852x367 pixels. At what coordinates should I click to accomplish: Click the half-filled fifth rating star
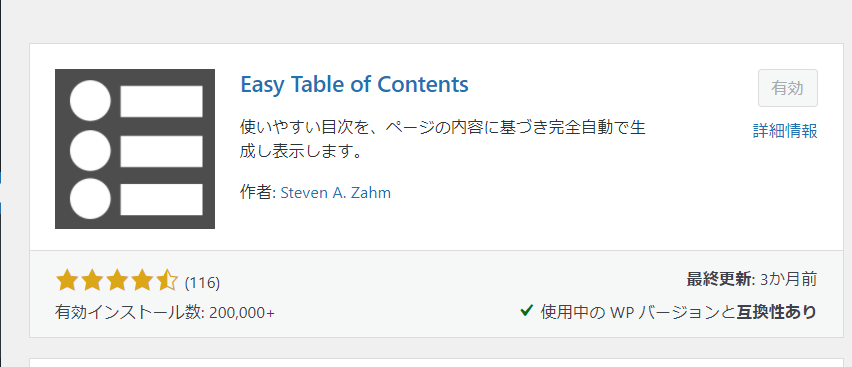coord(167,281)
